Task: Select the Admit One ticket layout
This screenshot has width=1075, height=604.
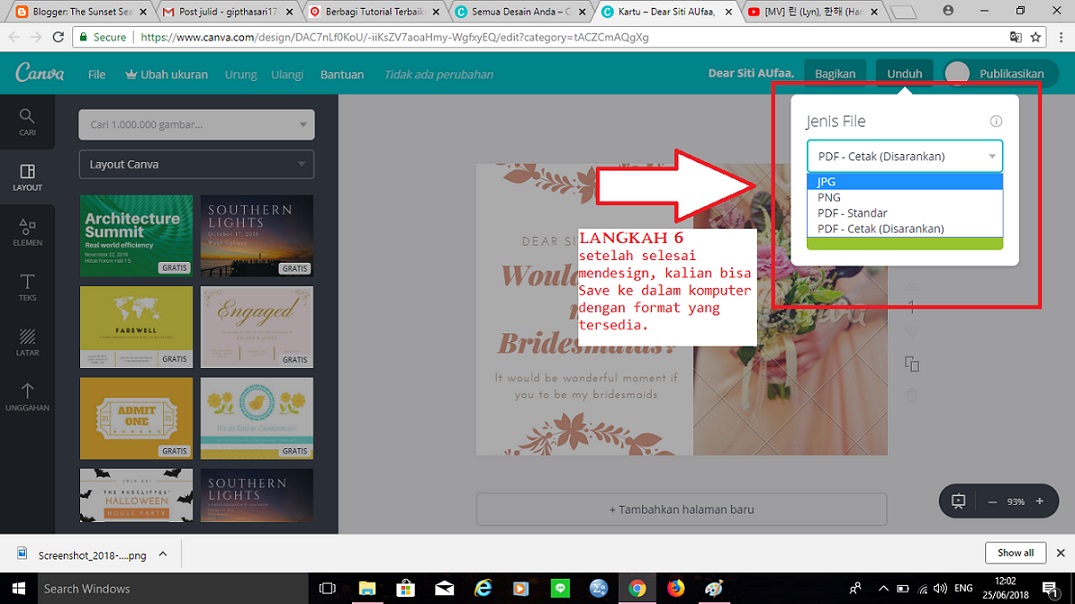Action: point(136,418)
